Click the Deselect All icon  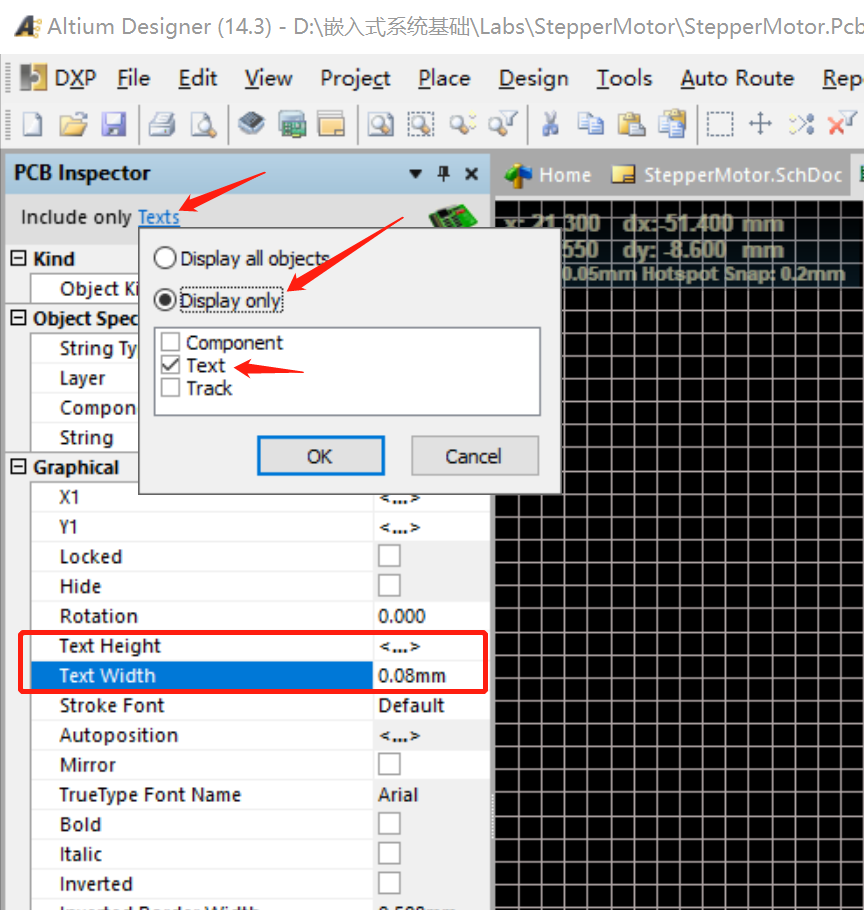click(x=801, y=124)
